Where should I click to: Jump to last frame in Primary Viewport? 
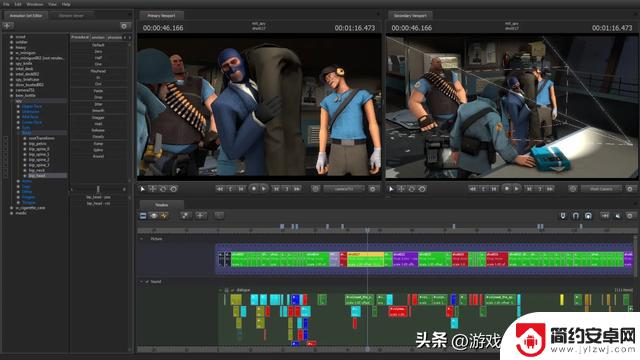pyautogui.click(x=297, y=189)
